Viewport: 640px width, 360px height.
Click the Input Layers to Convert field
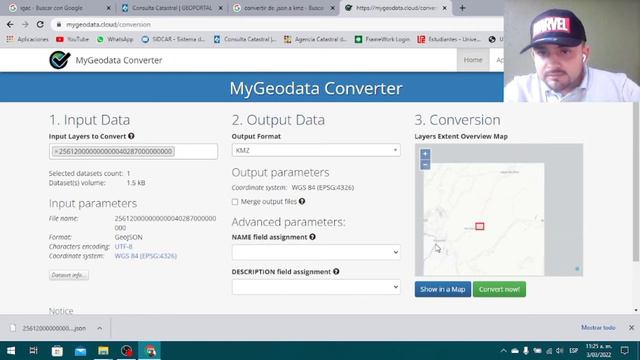(133, 151)
